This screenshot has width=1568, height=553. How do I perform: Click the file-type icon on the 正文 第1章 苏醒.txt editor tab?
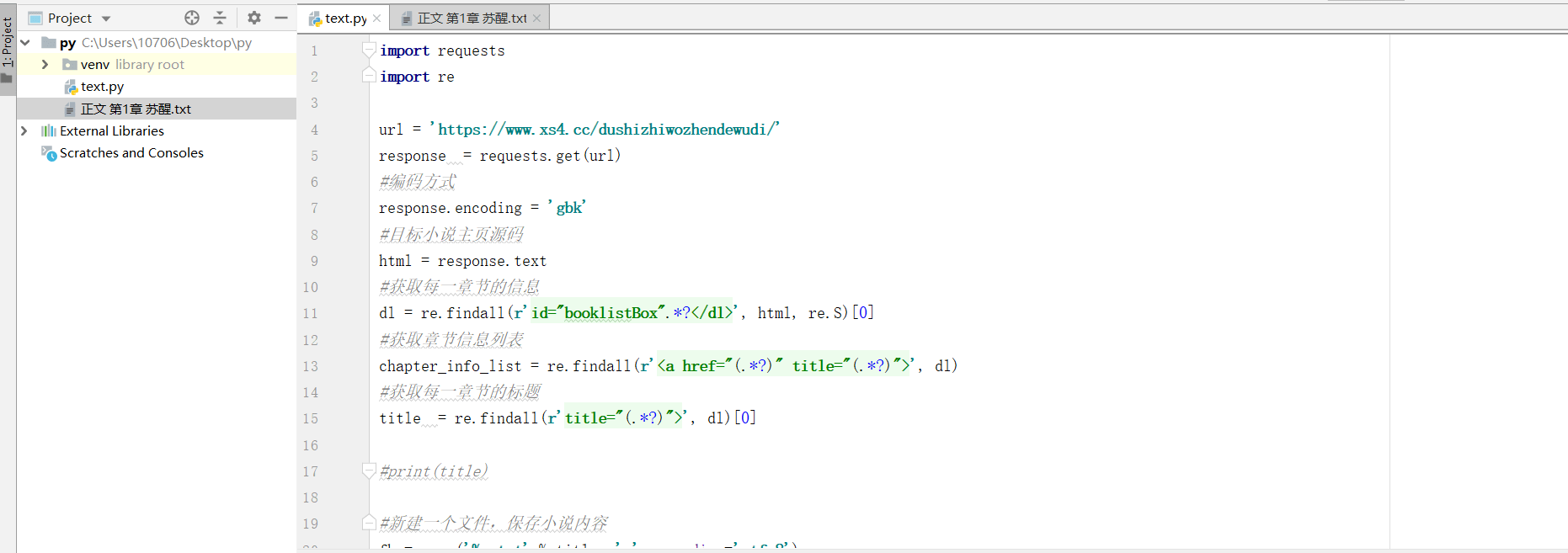point(407,19)
